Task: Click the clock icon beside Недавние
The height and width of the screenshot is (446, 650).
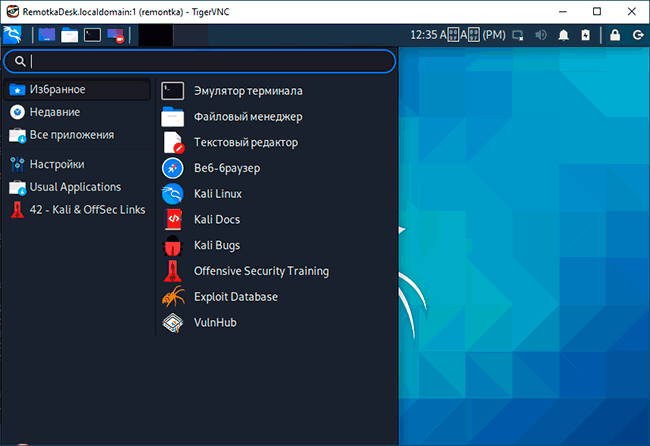Action: [17, 112]
